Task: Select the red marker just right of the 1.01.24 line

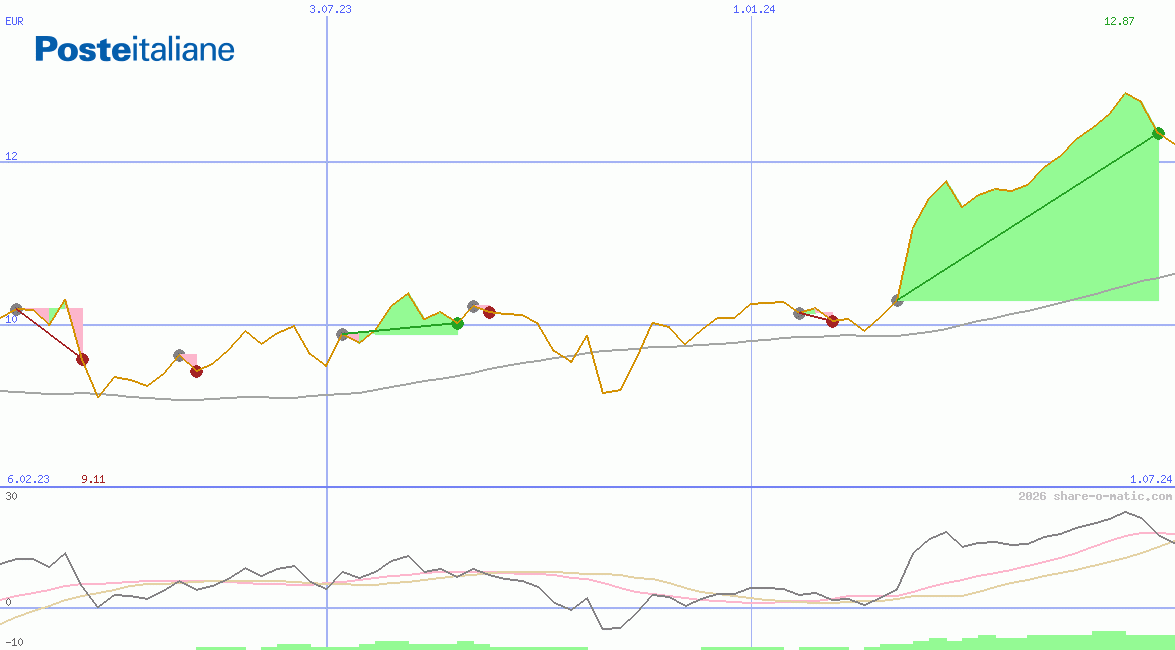Action: (x=832, y=321)
